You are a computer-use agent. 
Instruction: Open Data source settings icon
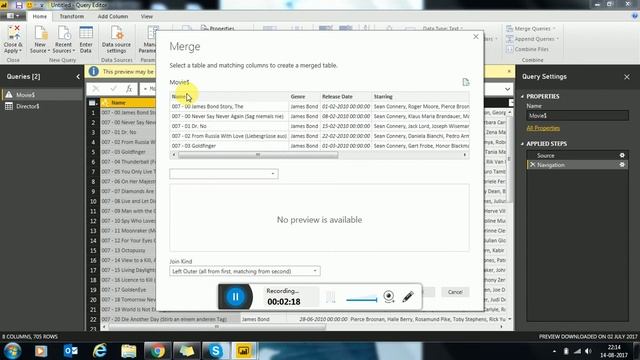tap(116, 39)
